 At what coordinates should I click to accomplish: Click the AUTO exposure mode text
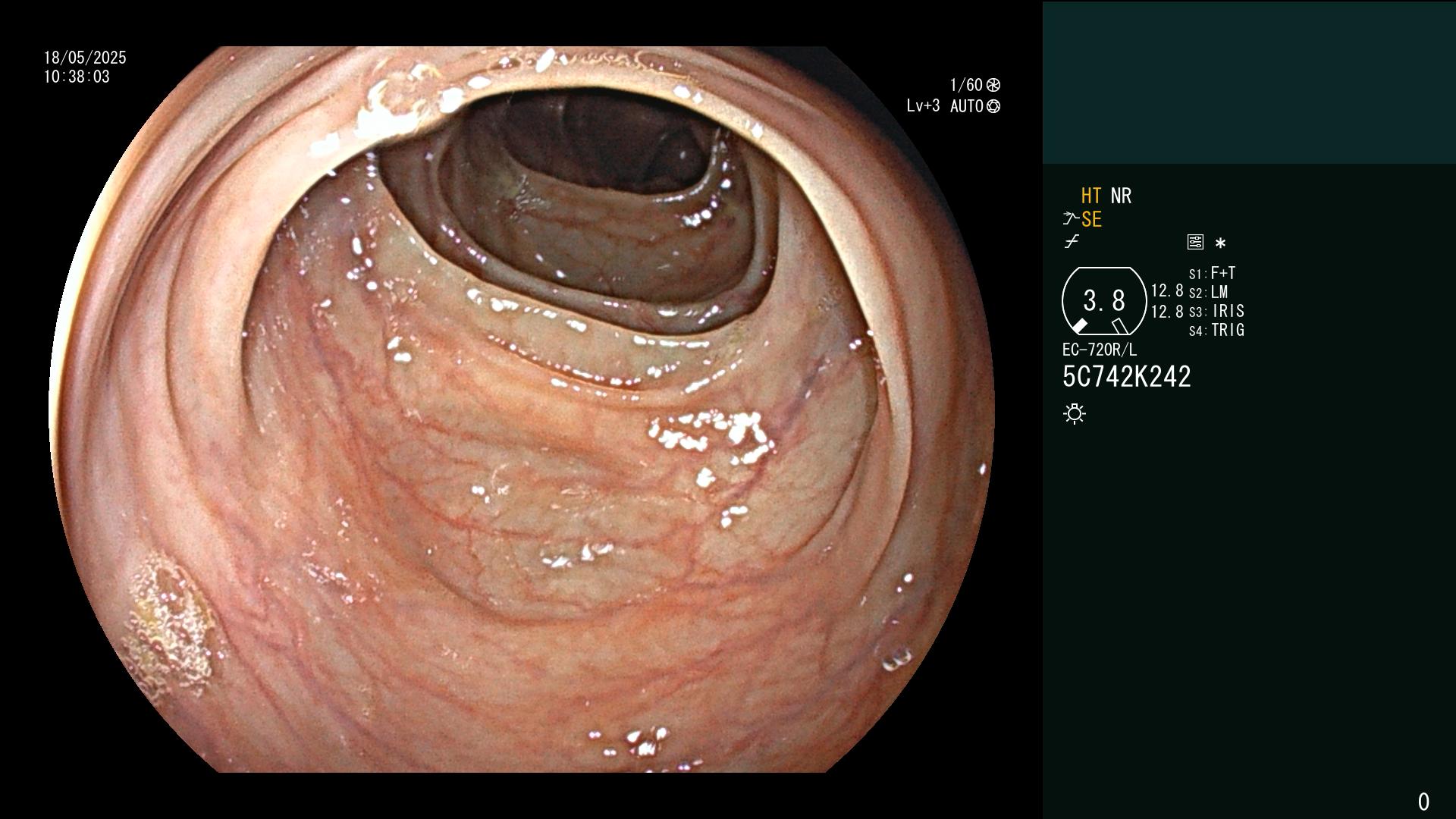967,106
